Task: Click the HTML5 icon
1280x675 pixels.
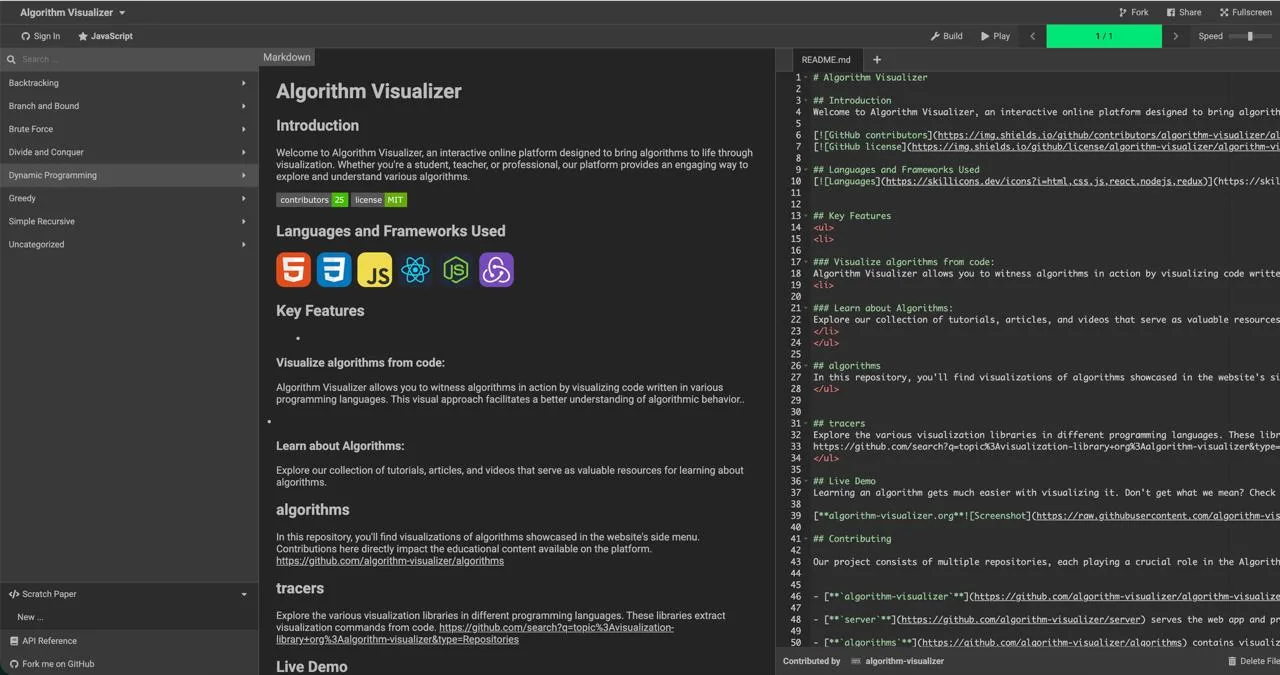Action: [x=294, y=270]
